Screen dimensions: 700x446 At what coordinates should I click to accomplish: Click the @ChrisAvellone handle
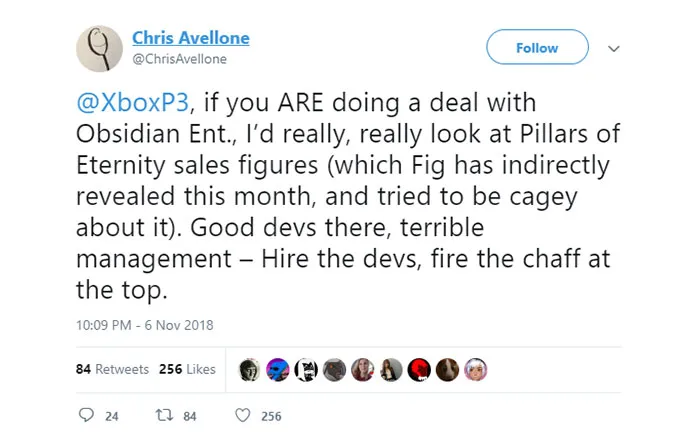point(179,59)
